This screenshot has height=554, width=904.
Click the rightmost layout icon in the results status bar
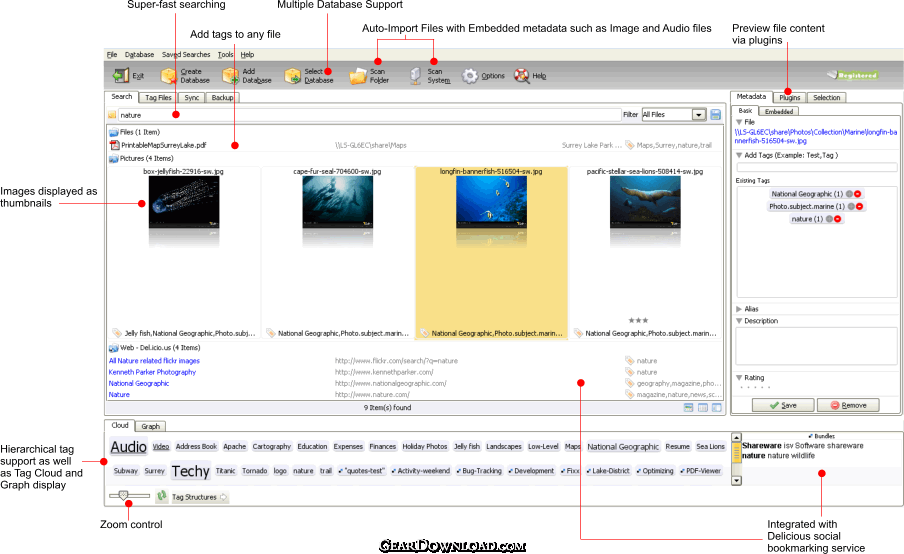[717, 408]
